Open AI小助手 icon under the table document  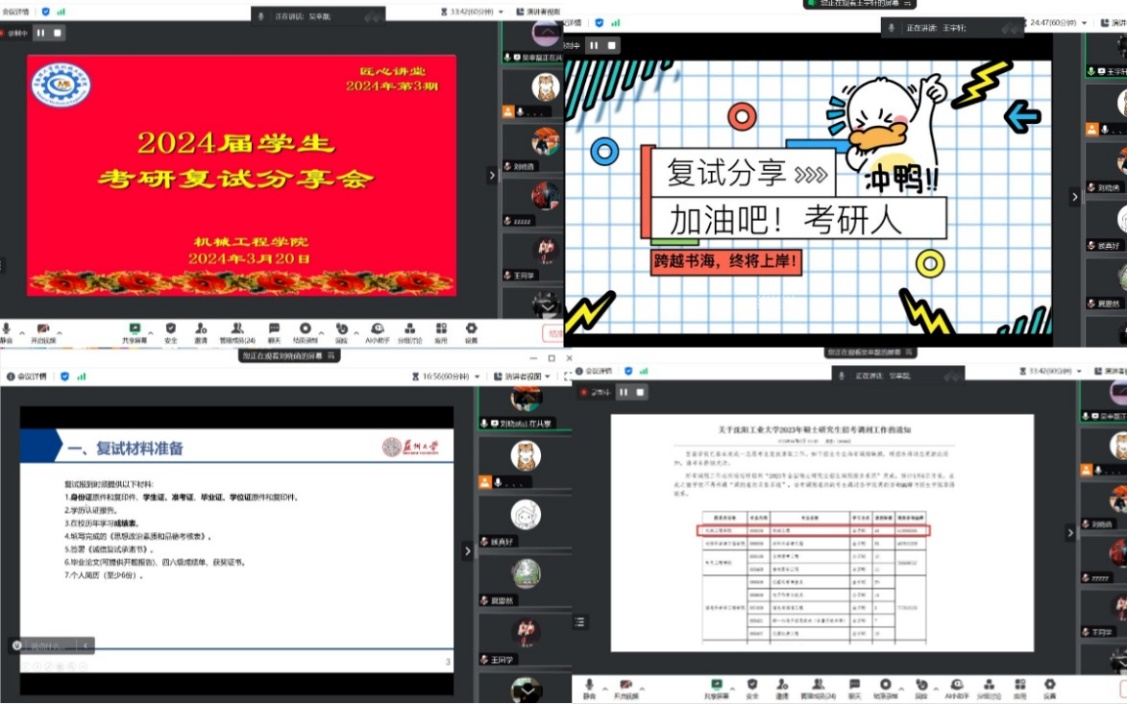click(957, 688)
